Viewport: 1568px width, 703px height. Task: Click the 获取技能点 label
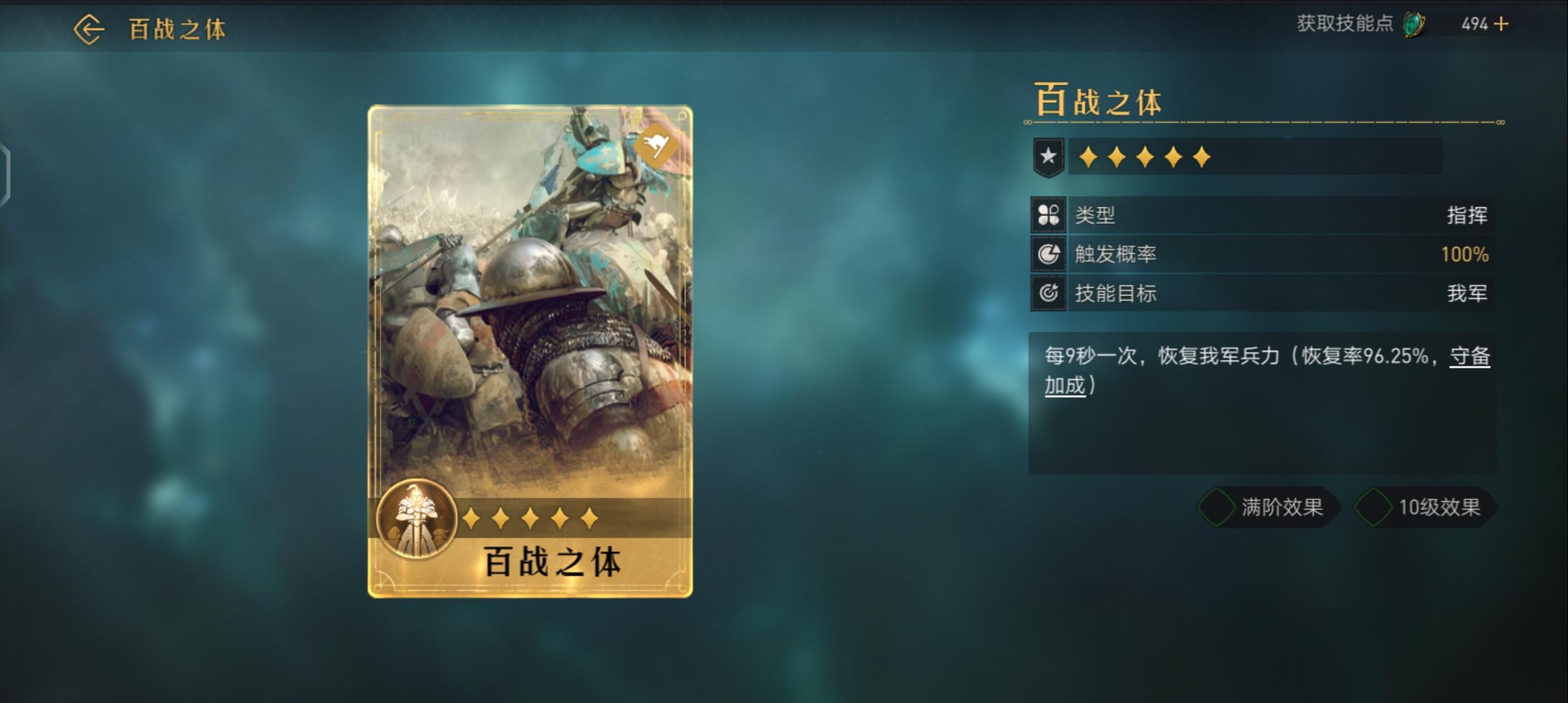click(1345, 24)
